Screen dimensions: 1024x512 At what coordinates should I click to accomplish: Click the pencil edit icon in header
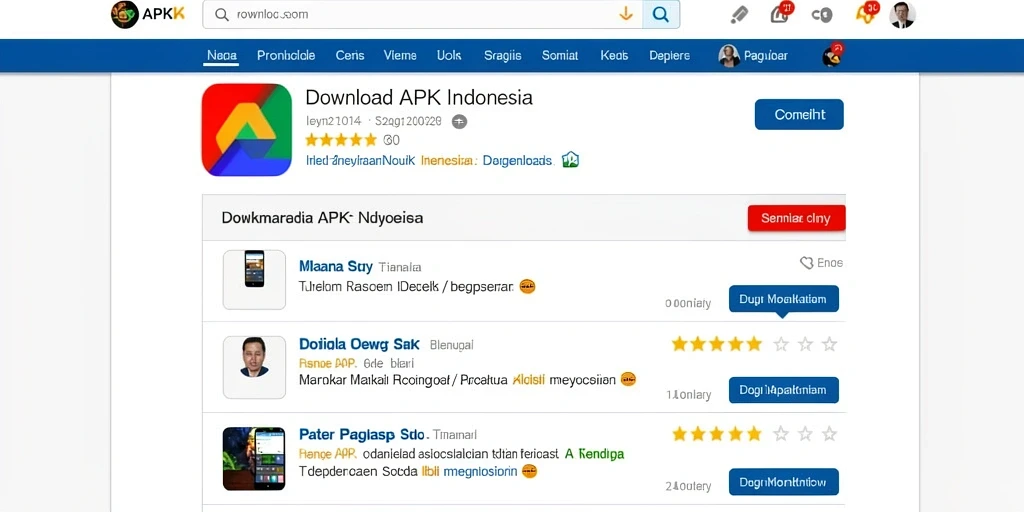pyautogui.click(x=739, y=14)
